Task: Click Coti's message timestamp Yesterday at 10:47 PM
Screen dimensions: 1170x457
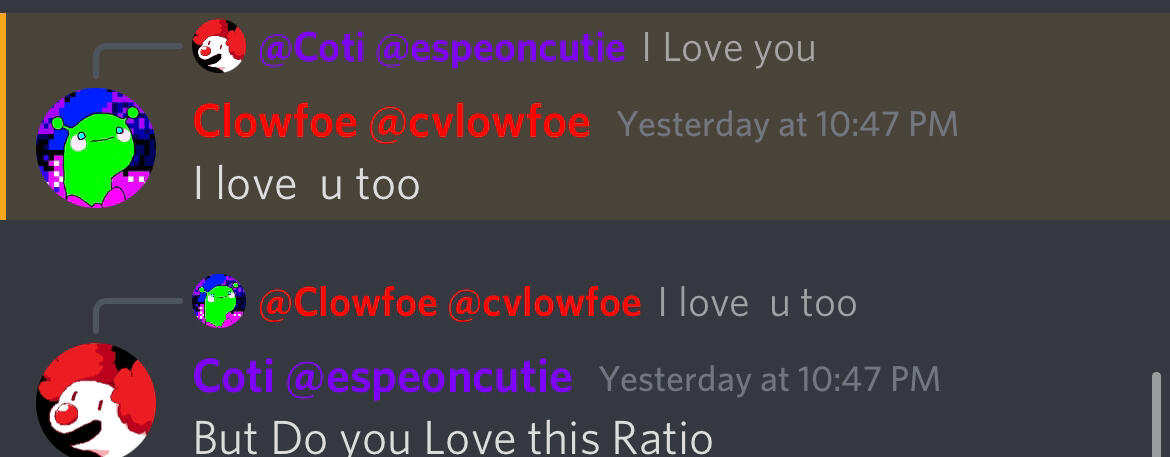Action: pos(769,379)
